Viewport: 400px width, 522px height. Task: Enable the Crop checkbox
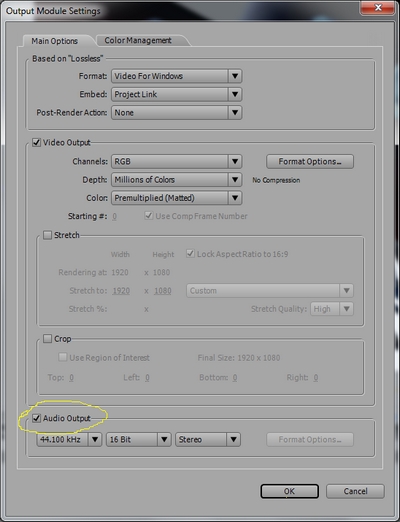[x=48, y=339]
